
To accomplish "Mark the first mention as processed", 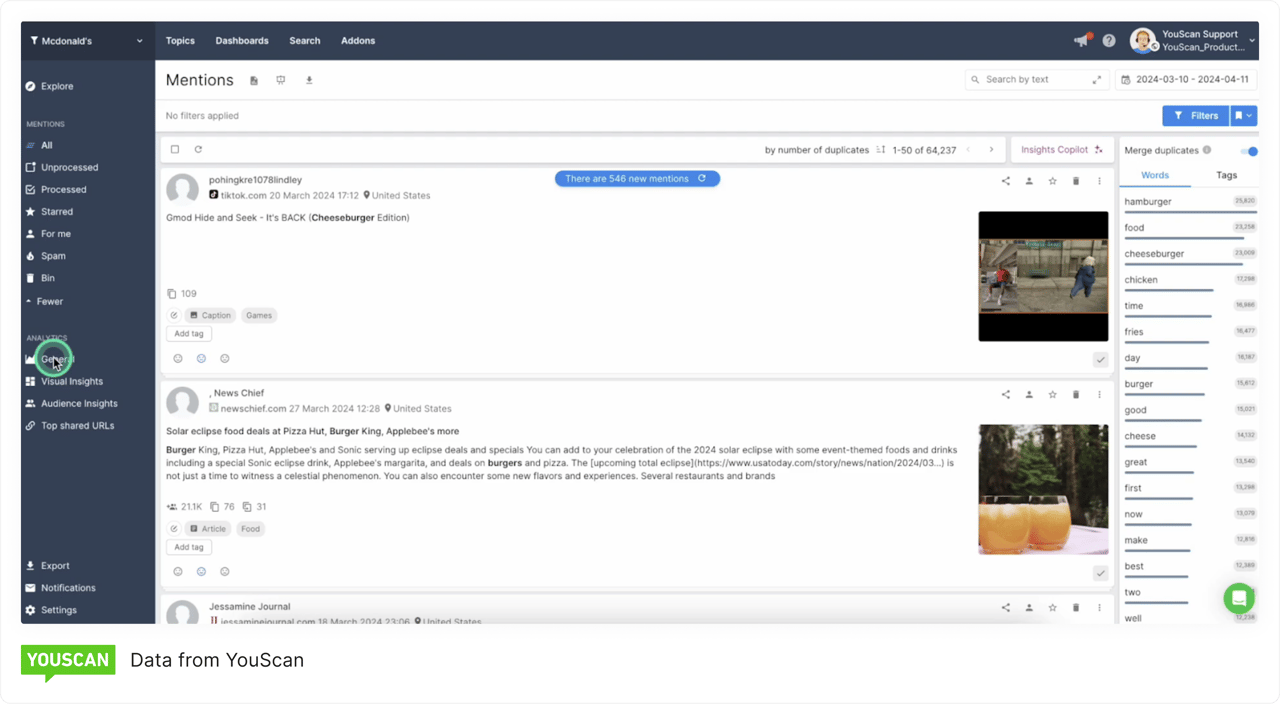I will click(x=1100, y=359).
